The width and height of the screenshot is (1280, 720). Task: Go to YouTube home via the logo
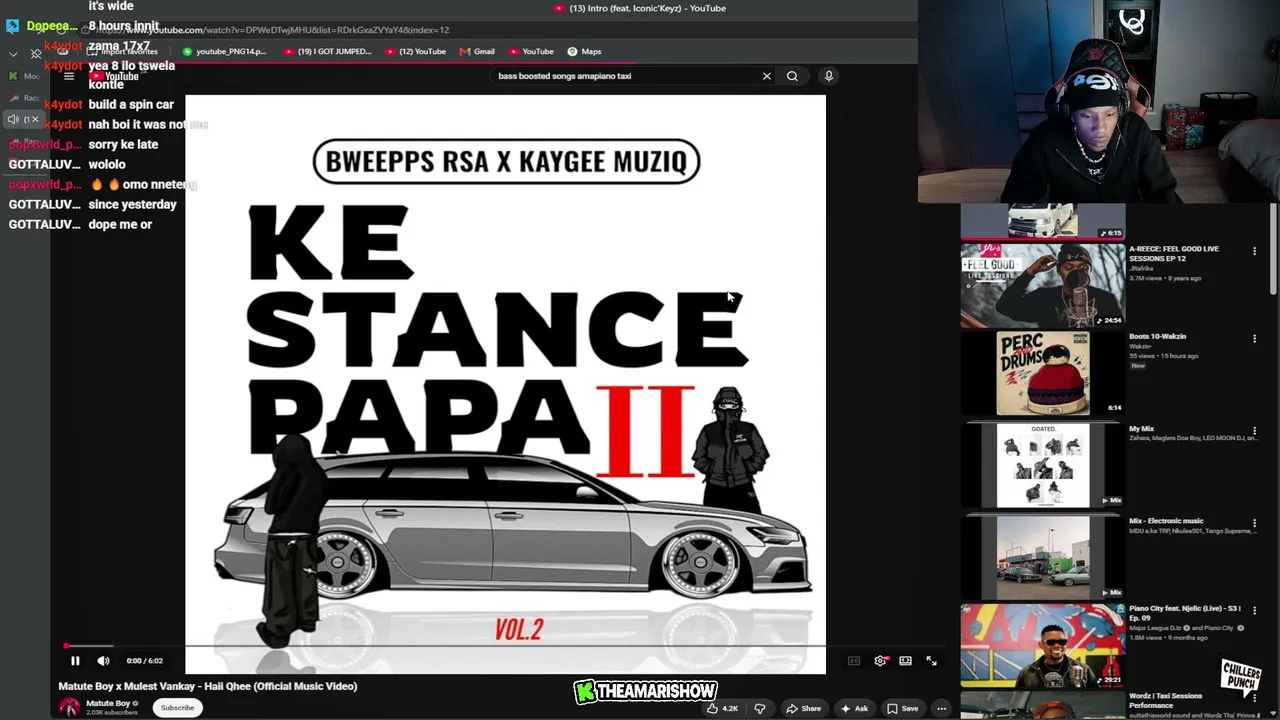coord(115,76)
